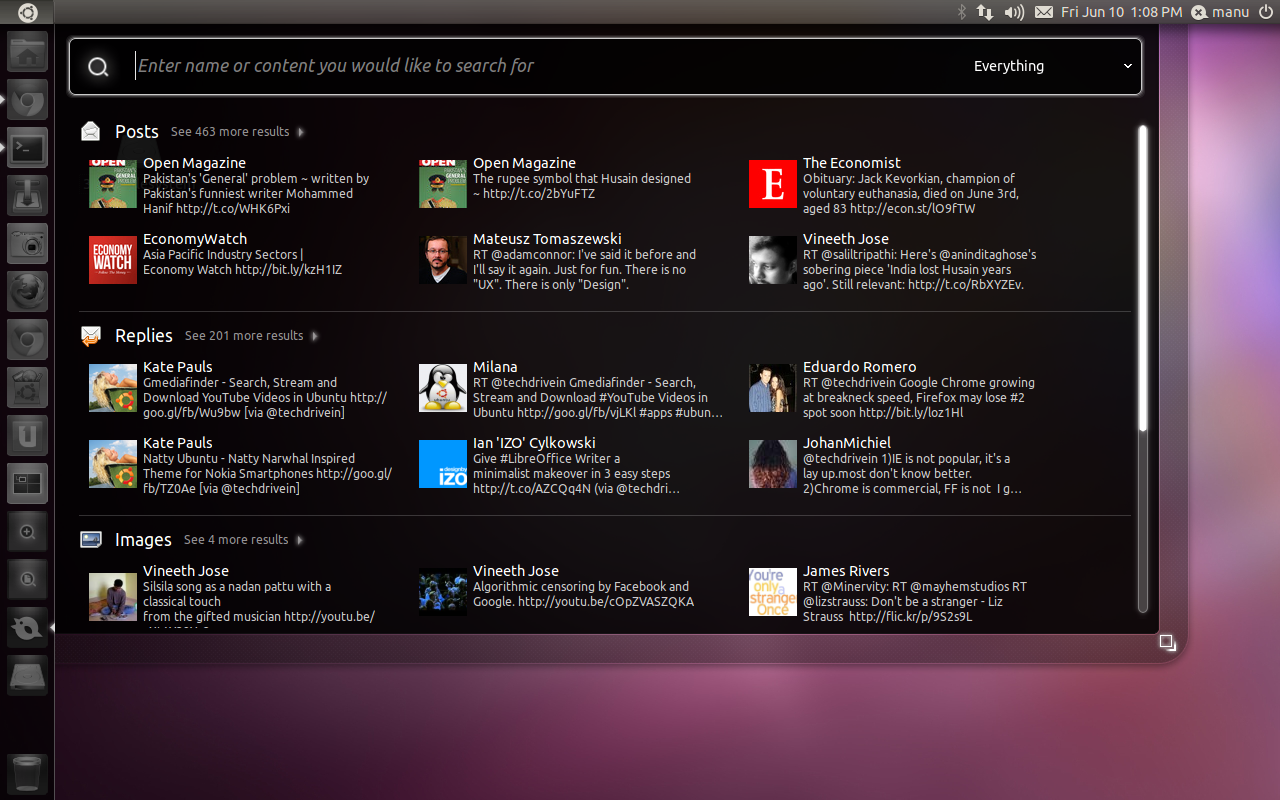Click the EconomyWatch red logo thumbnail

[x=113, y=260]
